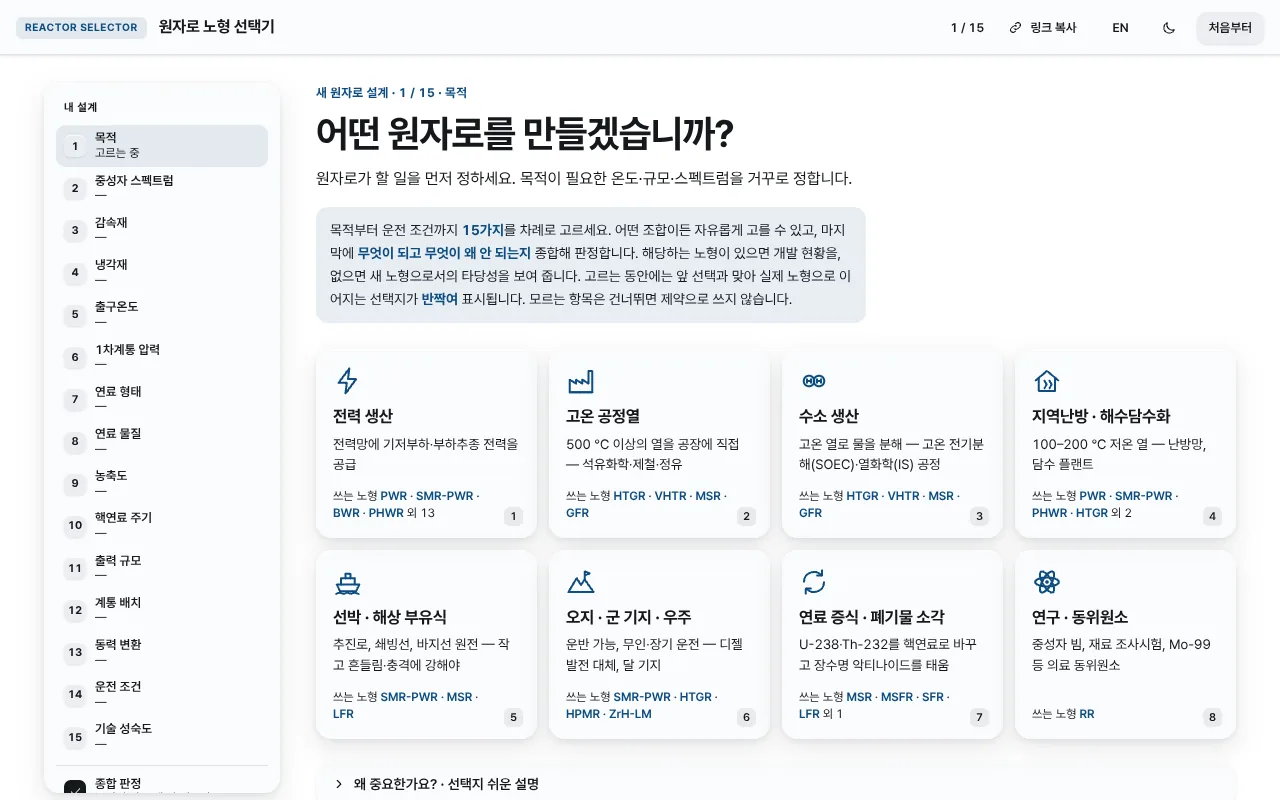Click the house icon on 지역난방 · 해수담수화
Image resolution: width=1280 pixels, height=800 pixels.
click(x=1046, y=381)
